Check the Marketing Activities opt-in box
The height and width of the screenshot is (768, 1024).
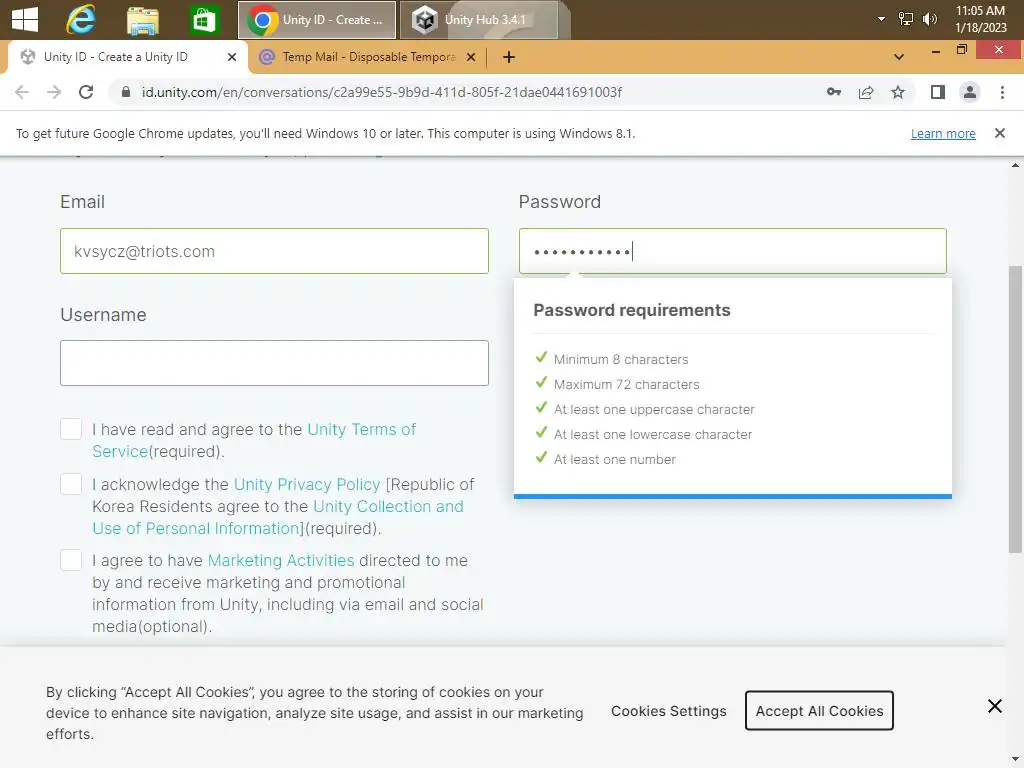tap(71, 560)
